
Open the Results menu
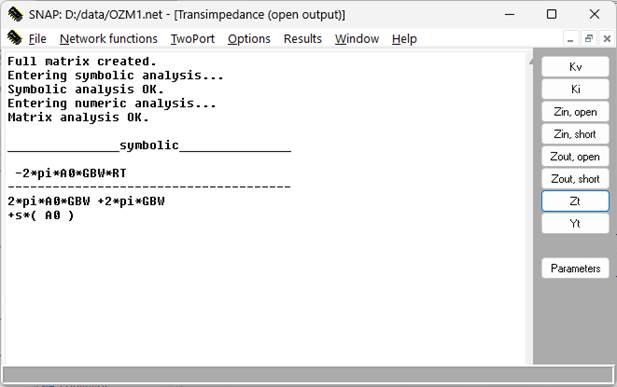tap(303, 39)
